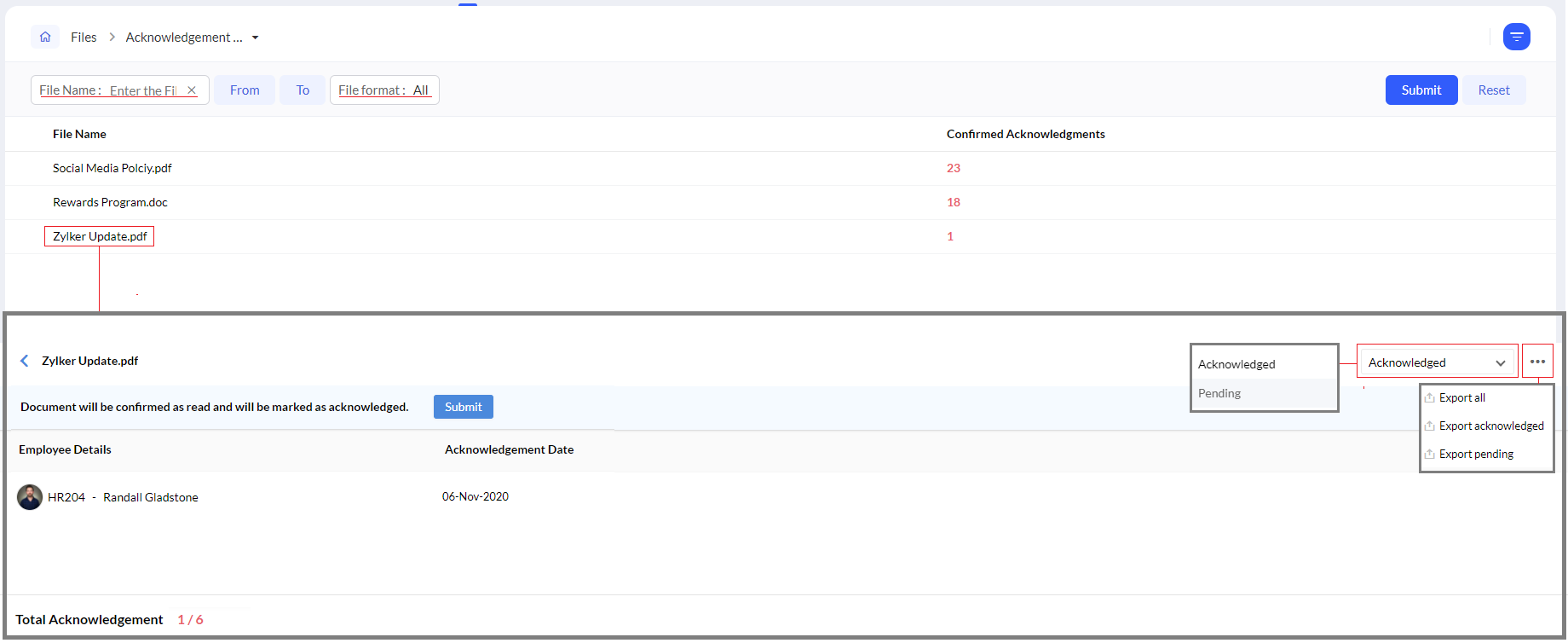This screenshot has height=643, width=1568.
Task: Click the date 06-Nov-2020
Action: click(476, 496)
